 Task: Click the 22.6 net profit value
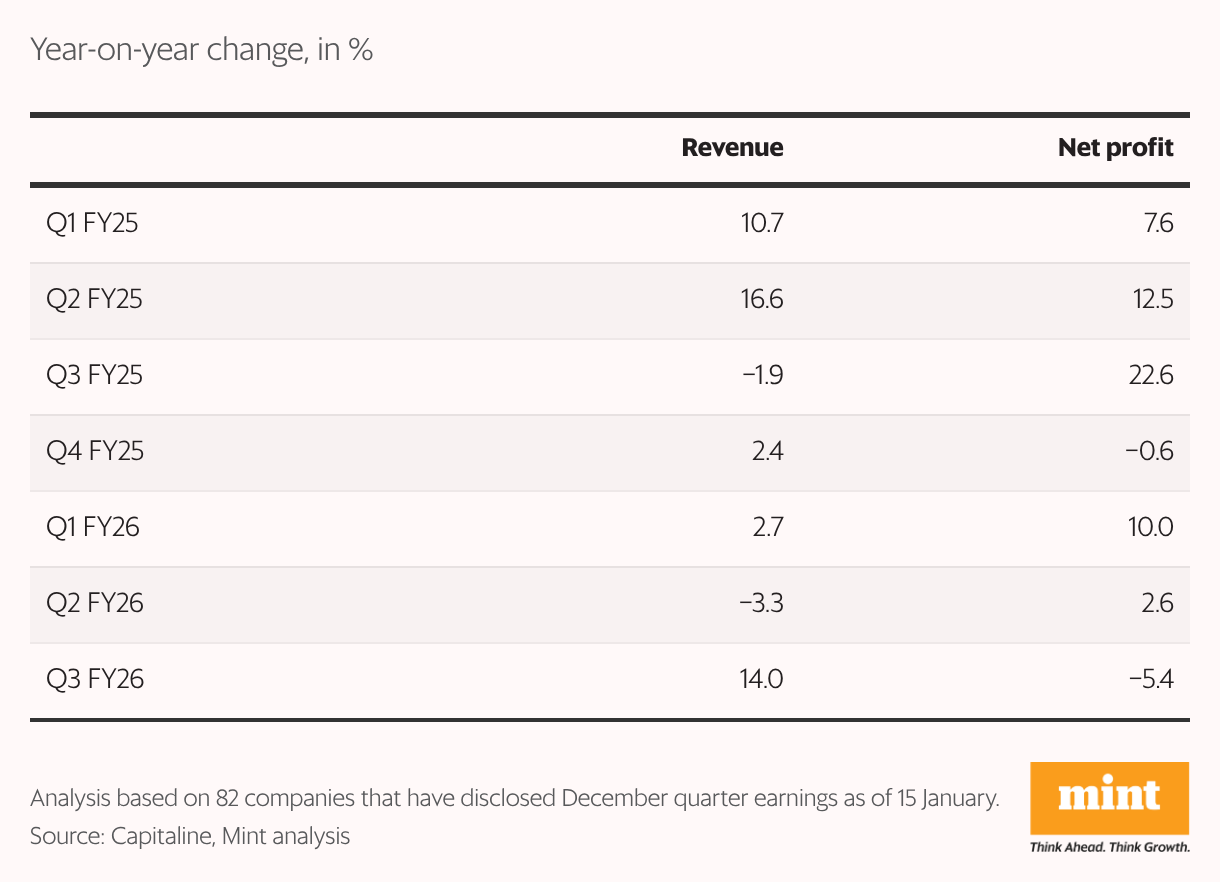coord(1149,375)
